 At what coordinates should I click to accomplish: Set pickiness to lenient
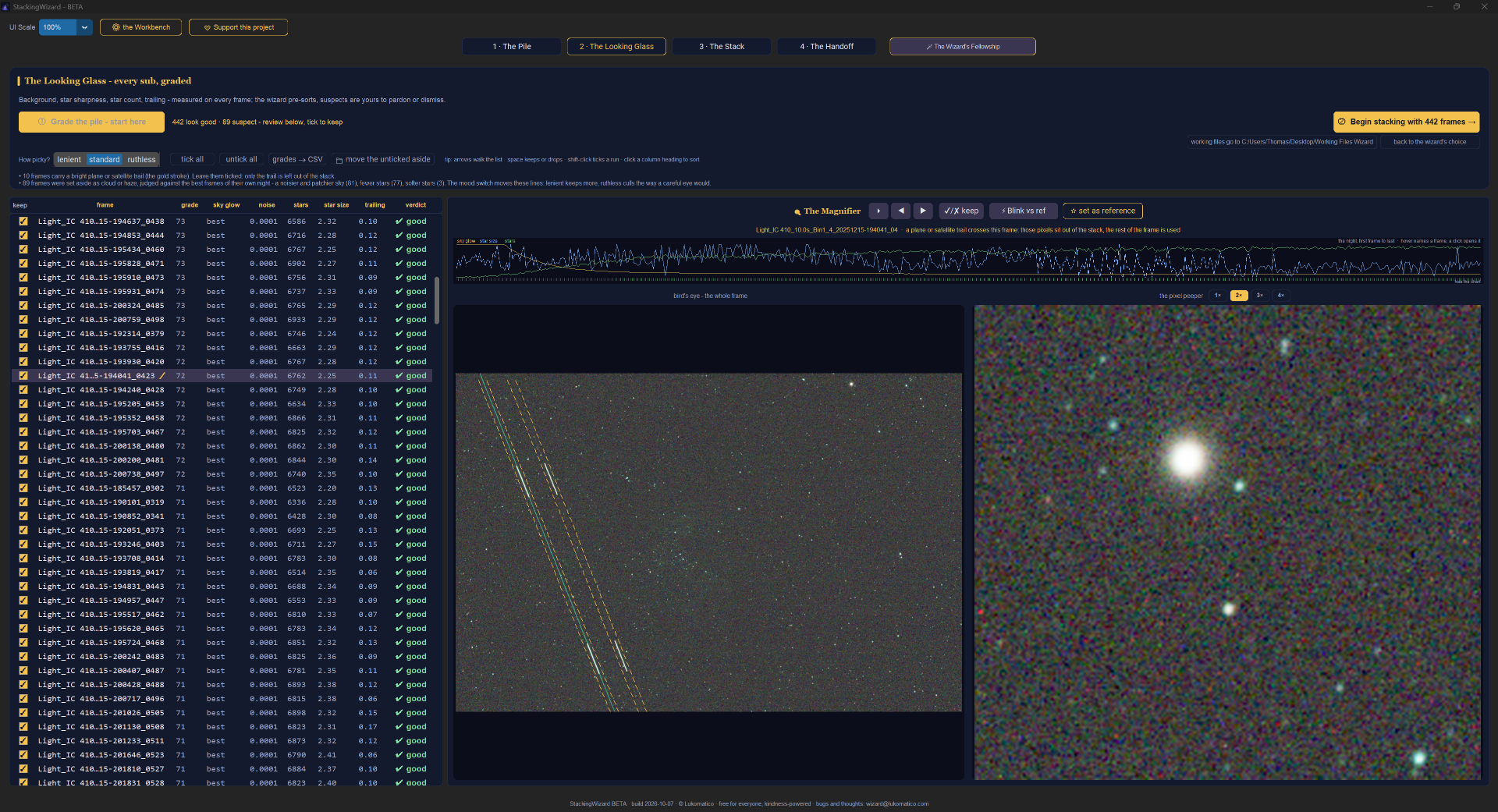(x=69, y=160)
